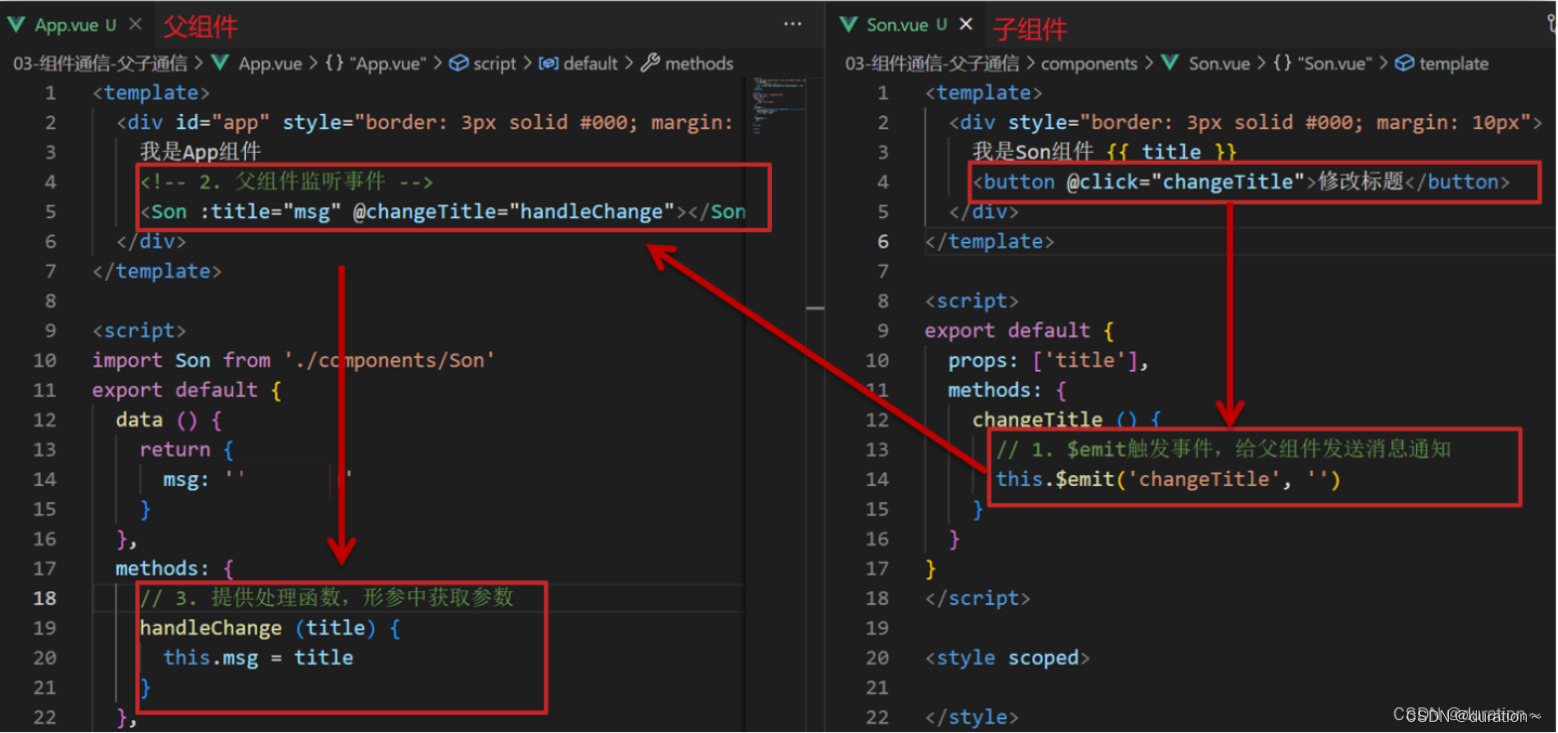Viewport: 1558px width, 733px height.
Task: Open the Son.vue file breadcrumb
Action: point(1206,63)
